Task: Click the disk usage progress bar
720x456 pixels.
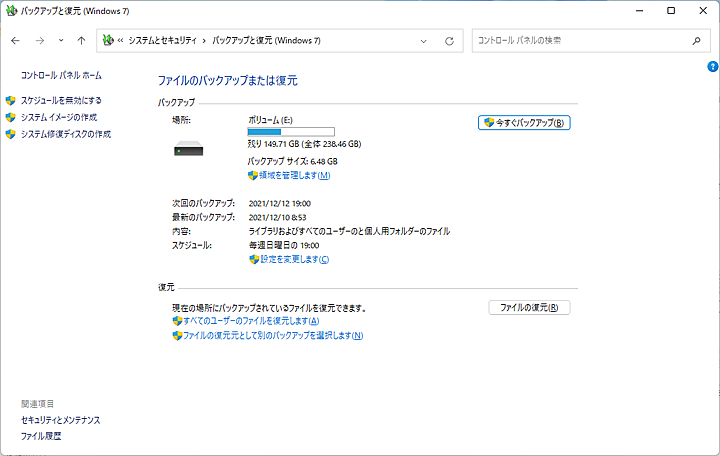Action: click(291, 132)
